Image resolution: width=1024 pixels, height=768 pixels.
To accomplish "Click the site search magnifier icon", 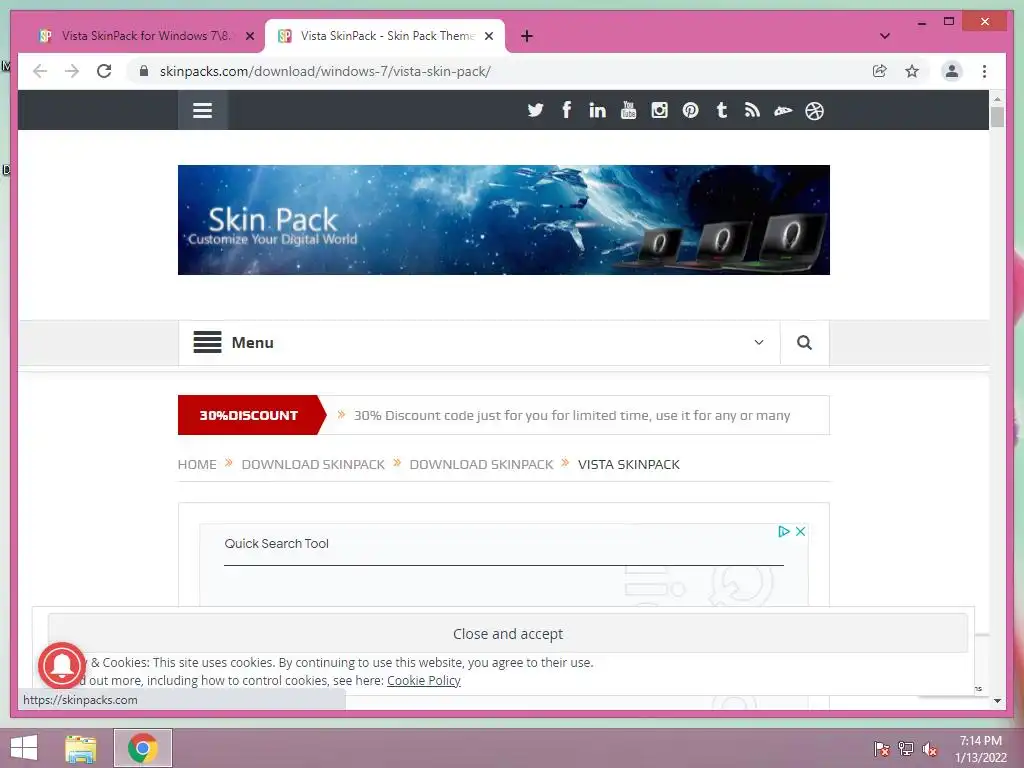I will 804,342.
